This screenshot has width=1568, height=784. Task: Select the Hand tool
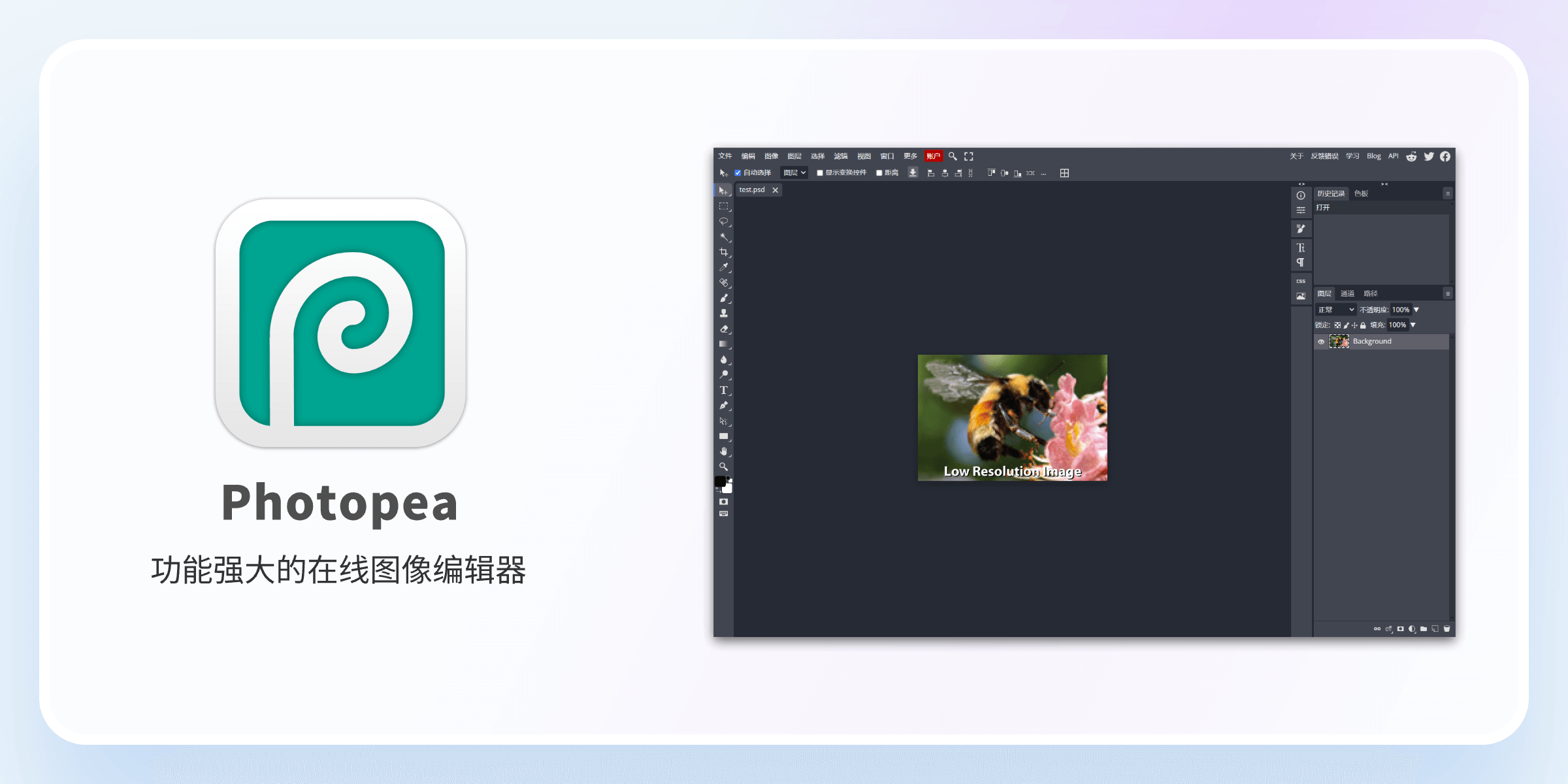[723, 451]
